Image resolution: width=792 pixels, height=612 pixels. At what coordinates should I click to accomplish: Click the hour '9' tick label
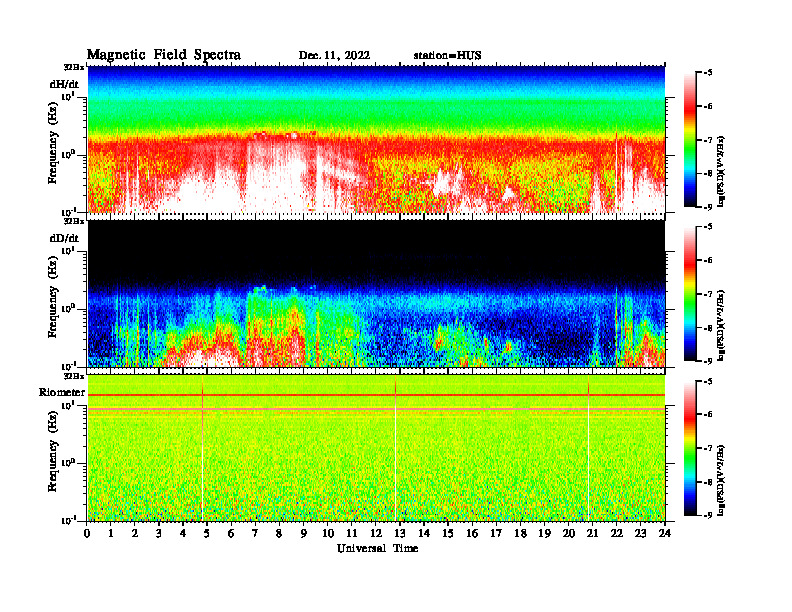pos(303,534)
